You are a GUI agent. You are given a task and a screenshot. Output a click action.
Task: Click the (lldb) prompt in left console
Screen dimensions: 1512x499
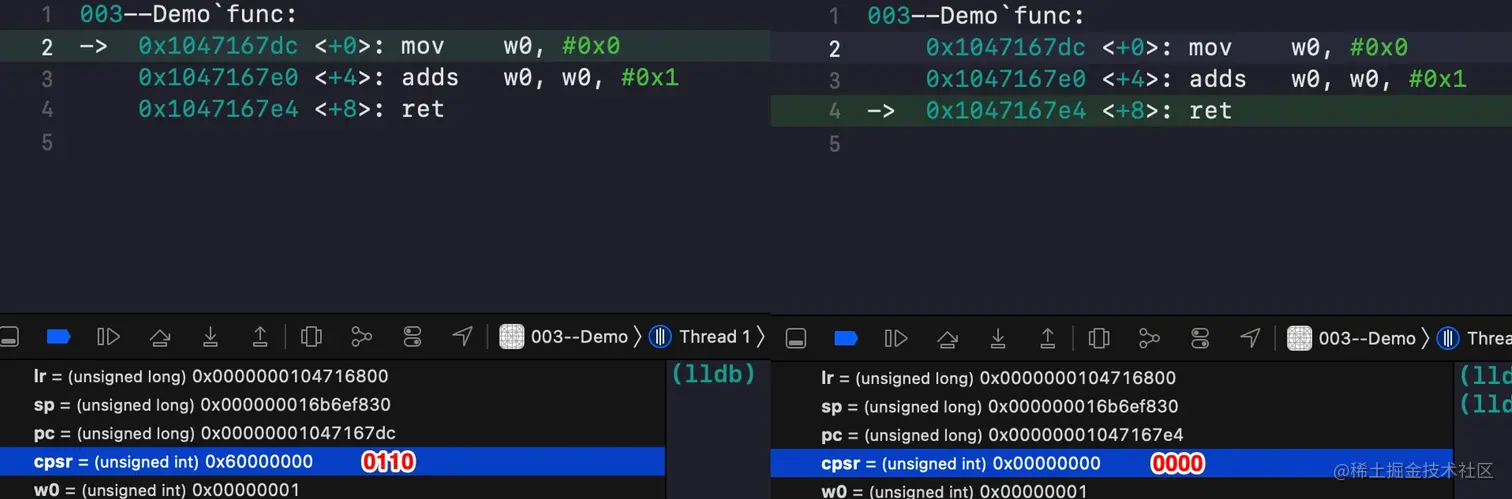(x=713, y=374)
